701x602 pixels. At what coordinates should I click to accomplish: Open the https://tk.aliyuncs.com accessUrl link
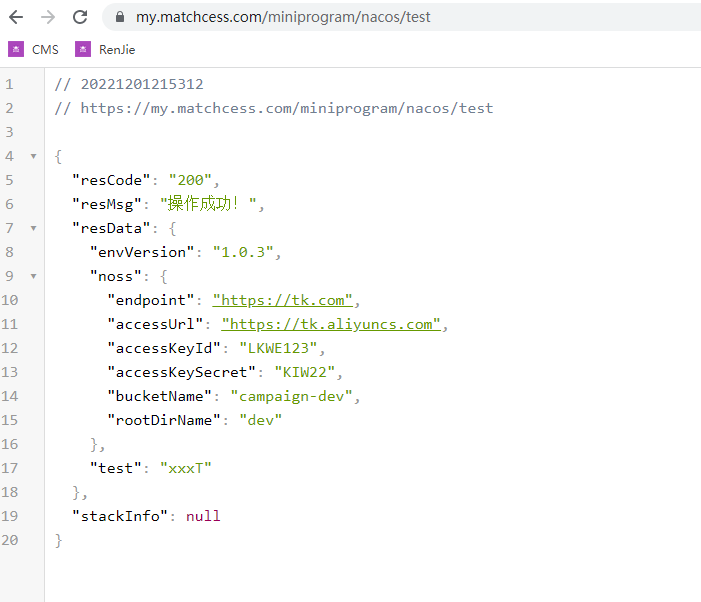point(331,324)
